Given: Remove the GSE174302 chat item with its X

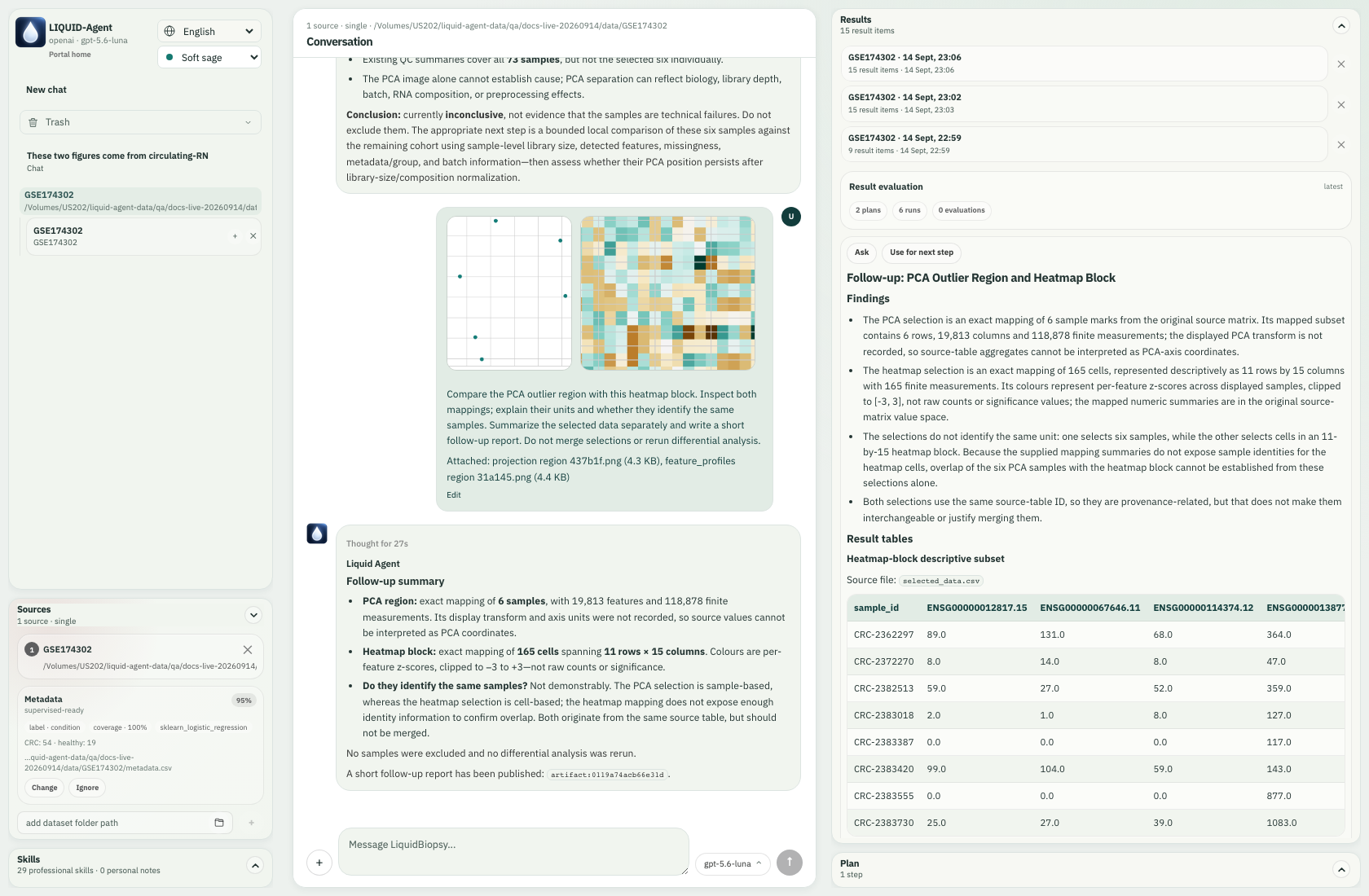Looking at the screenshot, I should [253, 236].
